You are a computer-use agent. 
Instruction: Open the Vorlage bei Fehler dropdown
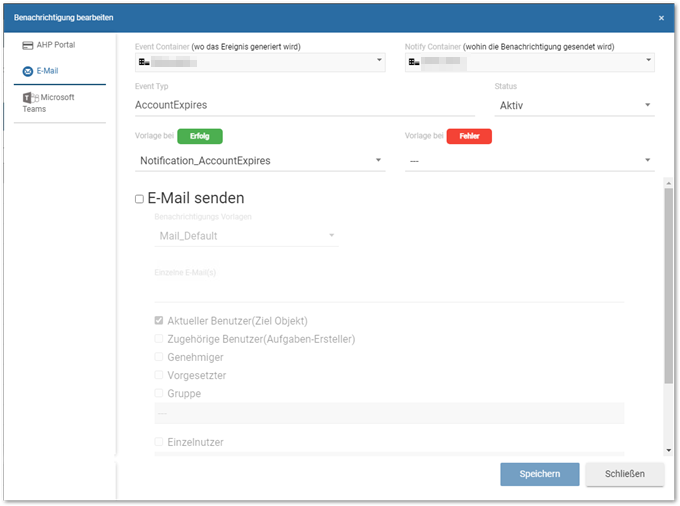530,161
